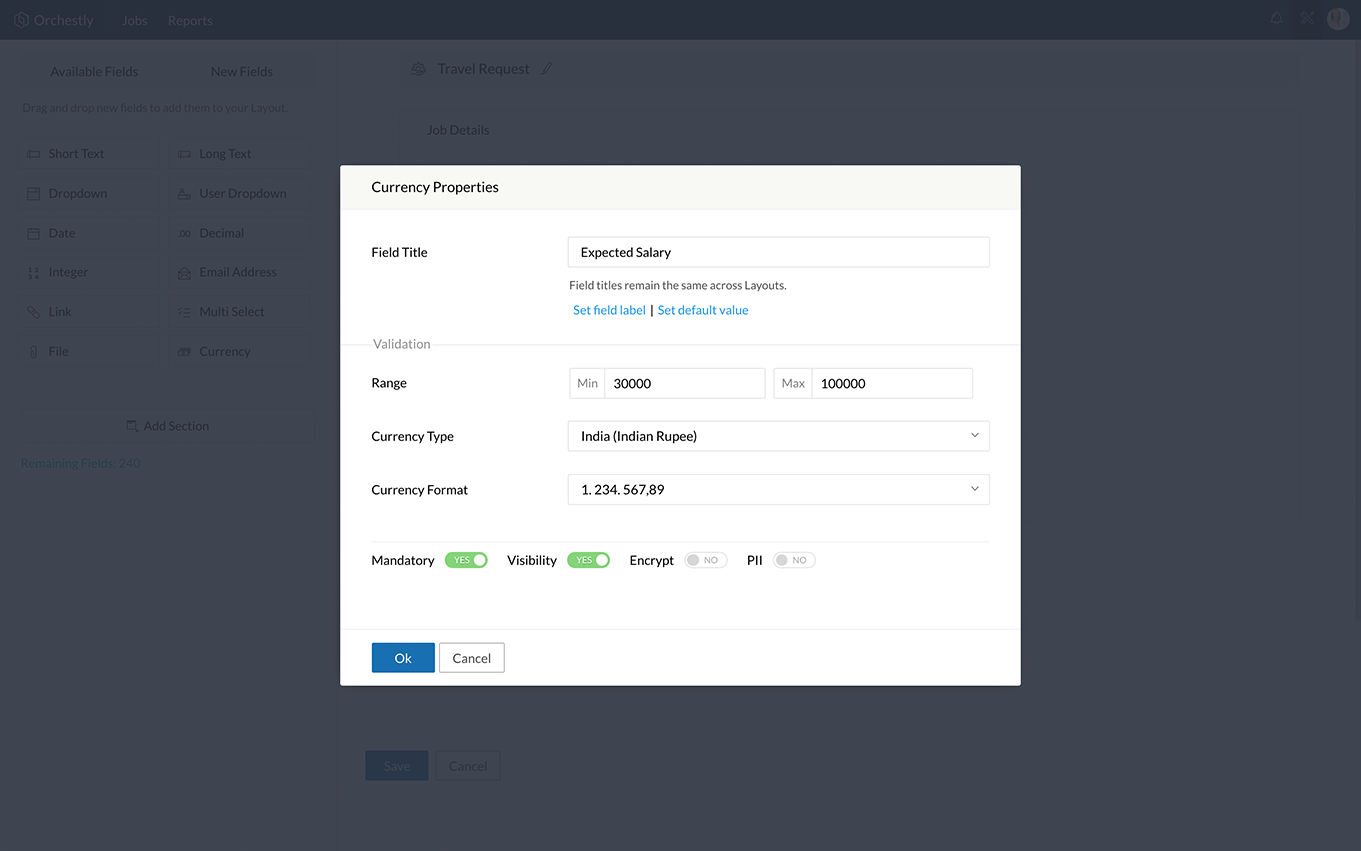
Task: Click the Travel Request layout icon
Action: [419, 69]
